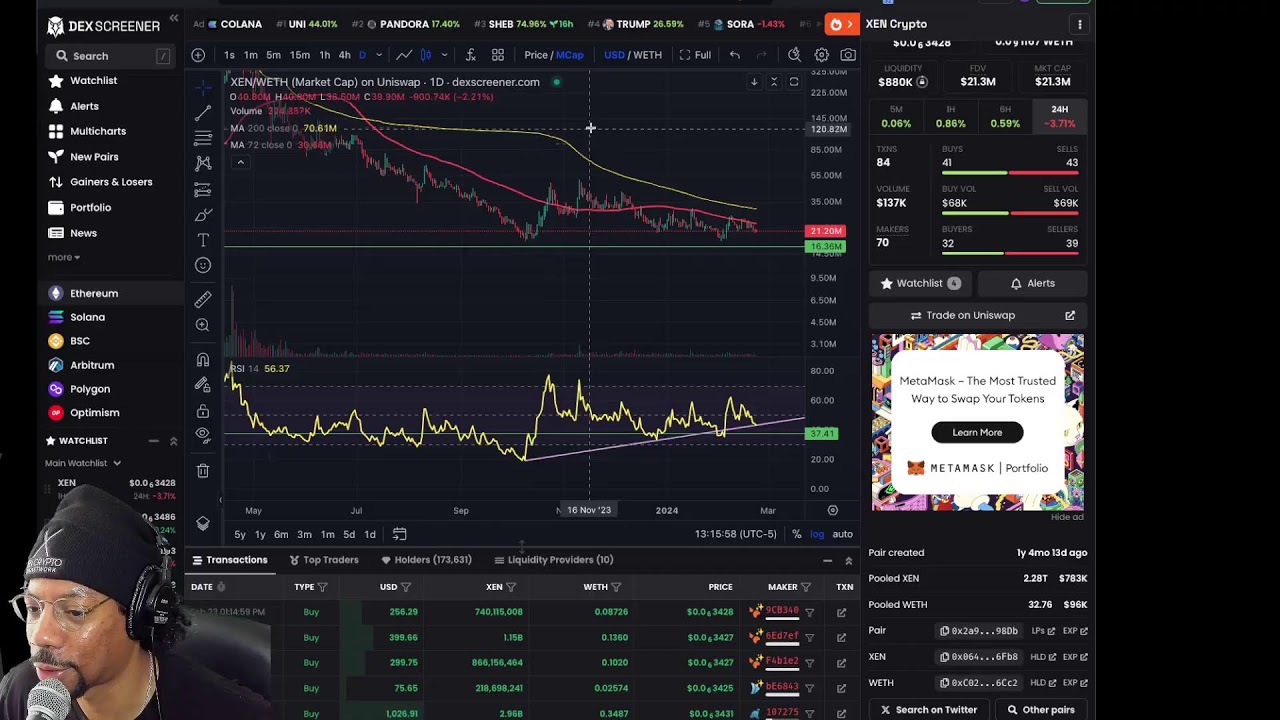The height and width of the screenshot is (720, 1280).
Task: Set the chart range to 5y
Action: [240, 535]
